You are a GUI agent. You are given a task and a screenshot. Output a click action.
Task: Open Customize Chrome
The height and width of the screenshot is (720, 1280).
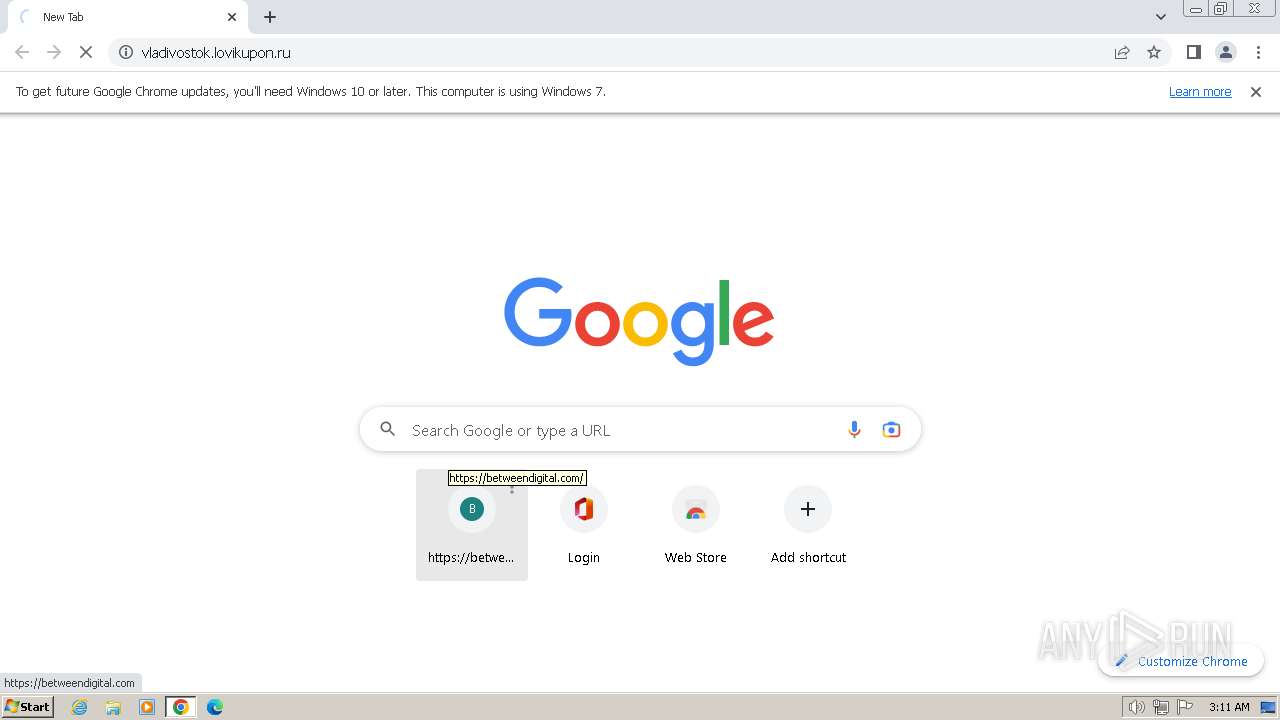click(1181, 661)
